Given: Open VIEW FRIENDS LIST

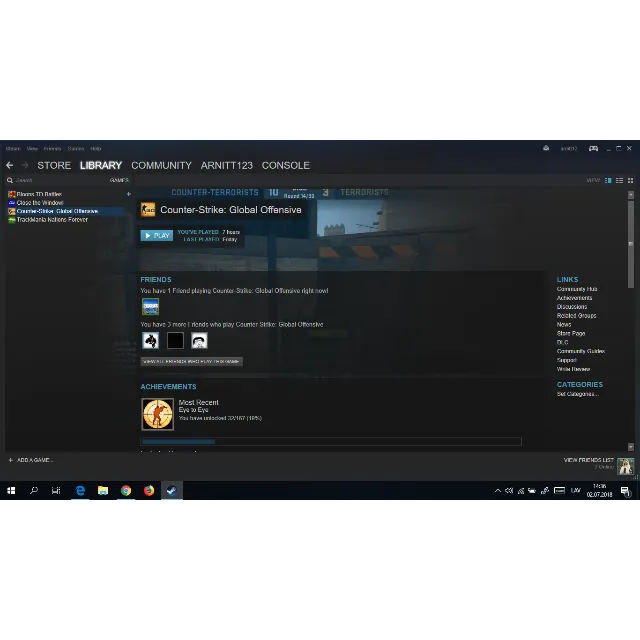Looking at the screenshot, I should (x=589, y=460).
